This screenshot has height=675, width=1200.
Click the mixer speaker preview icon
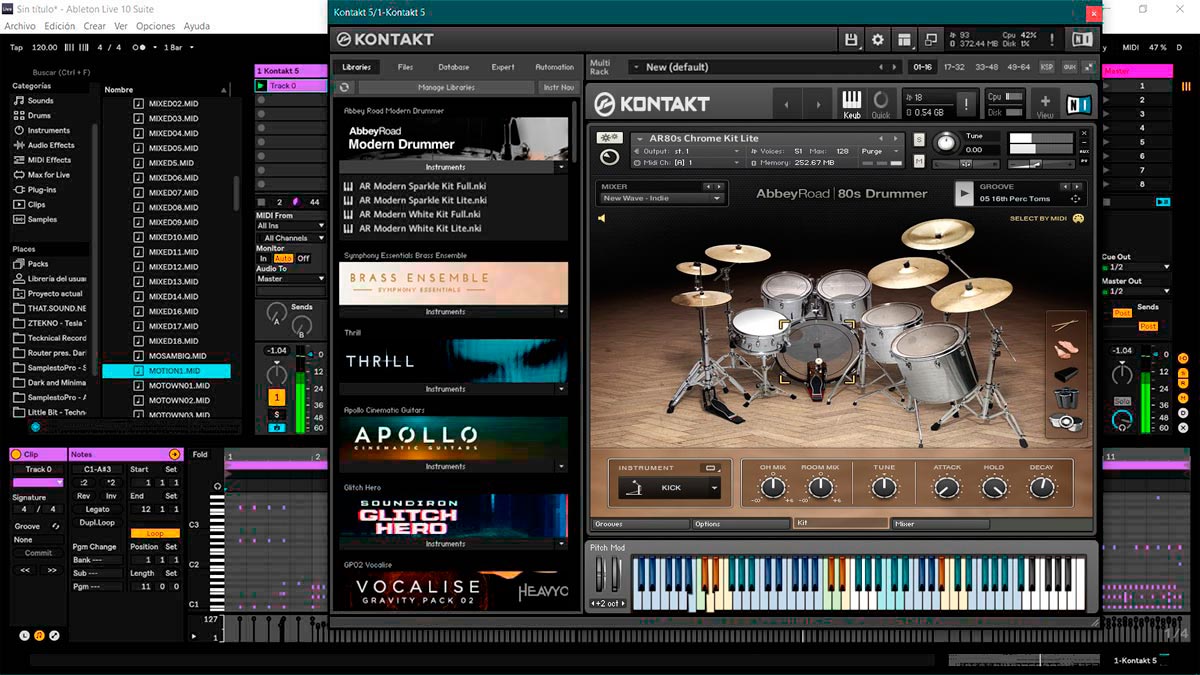pos(603,218)
